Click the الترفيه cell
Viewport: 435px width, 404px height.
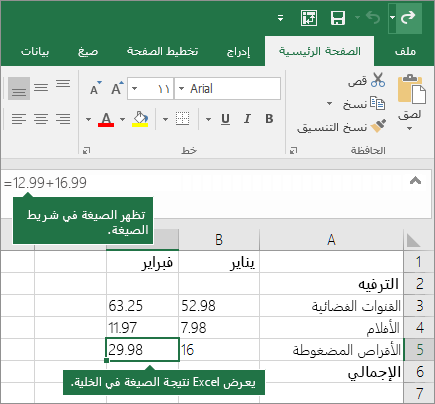[x=331, y=284]
